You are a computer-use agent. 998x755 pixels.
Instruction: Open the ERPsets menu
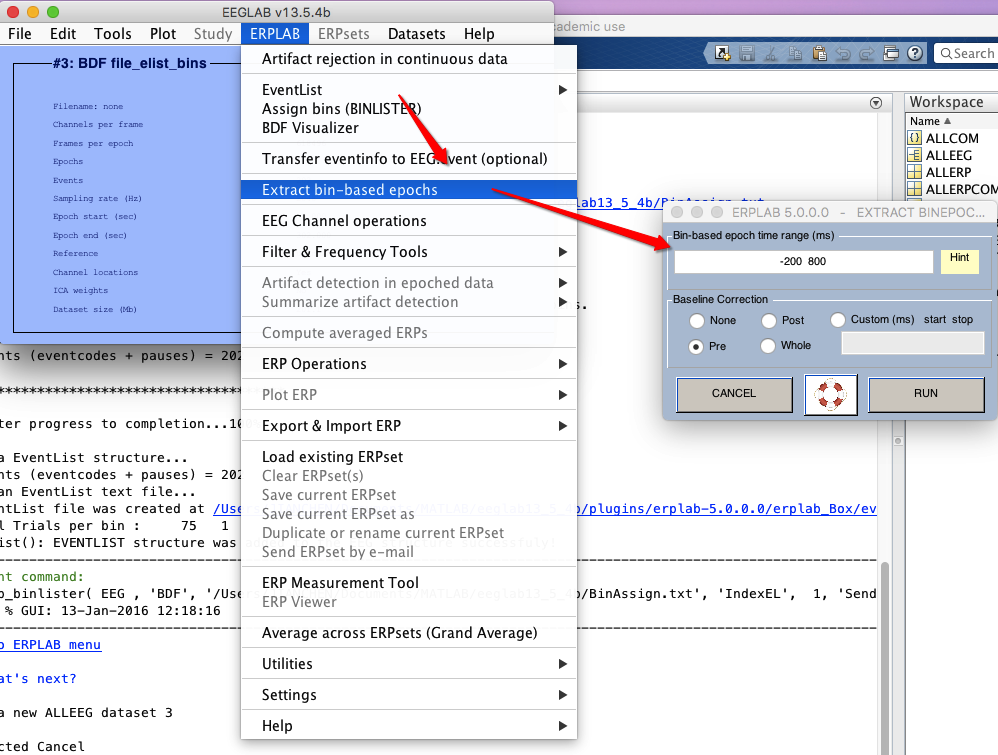coord(344,34)
